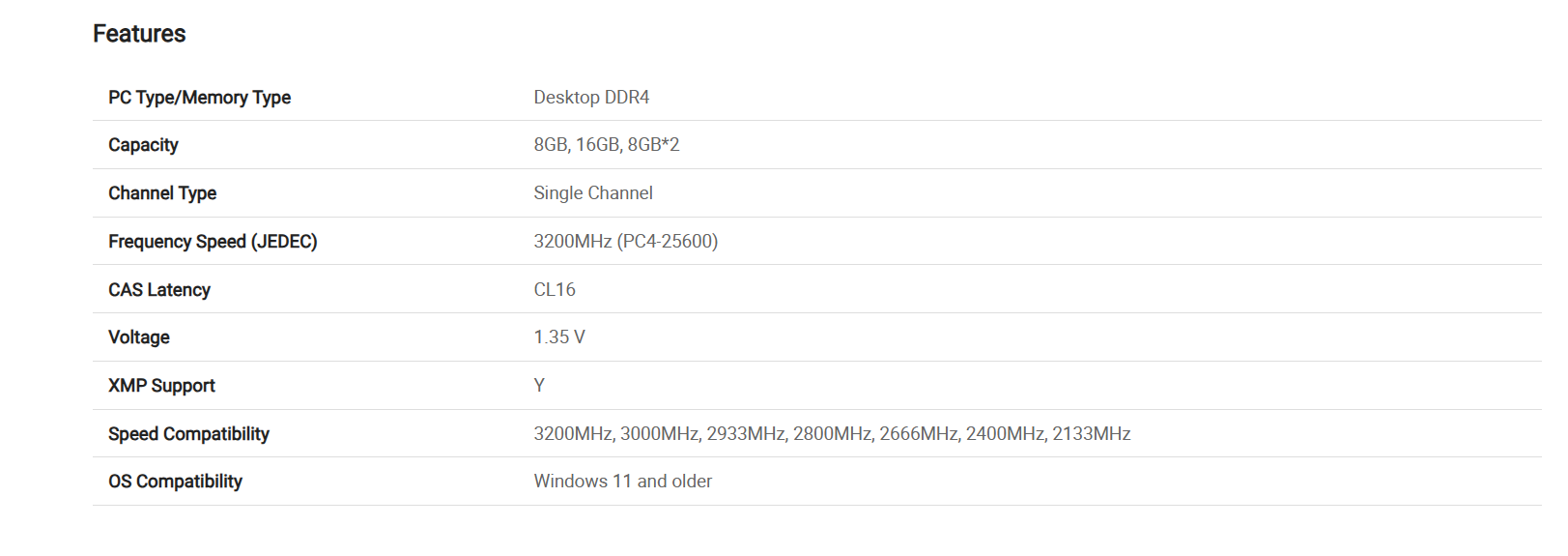Click the Features heading

[139, 34]
